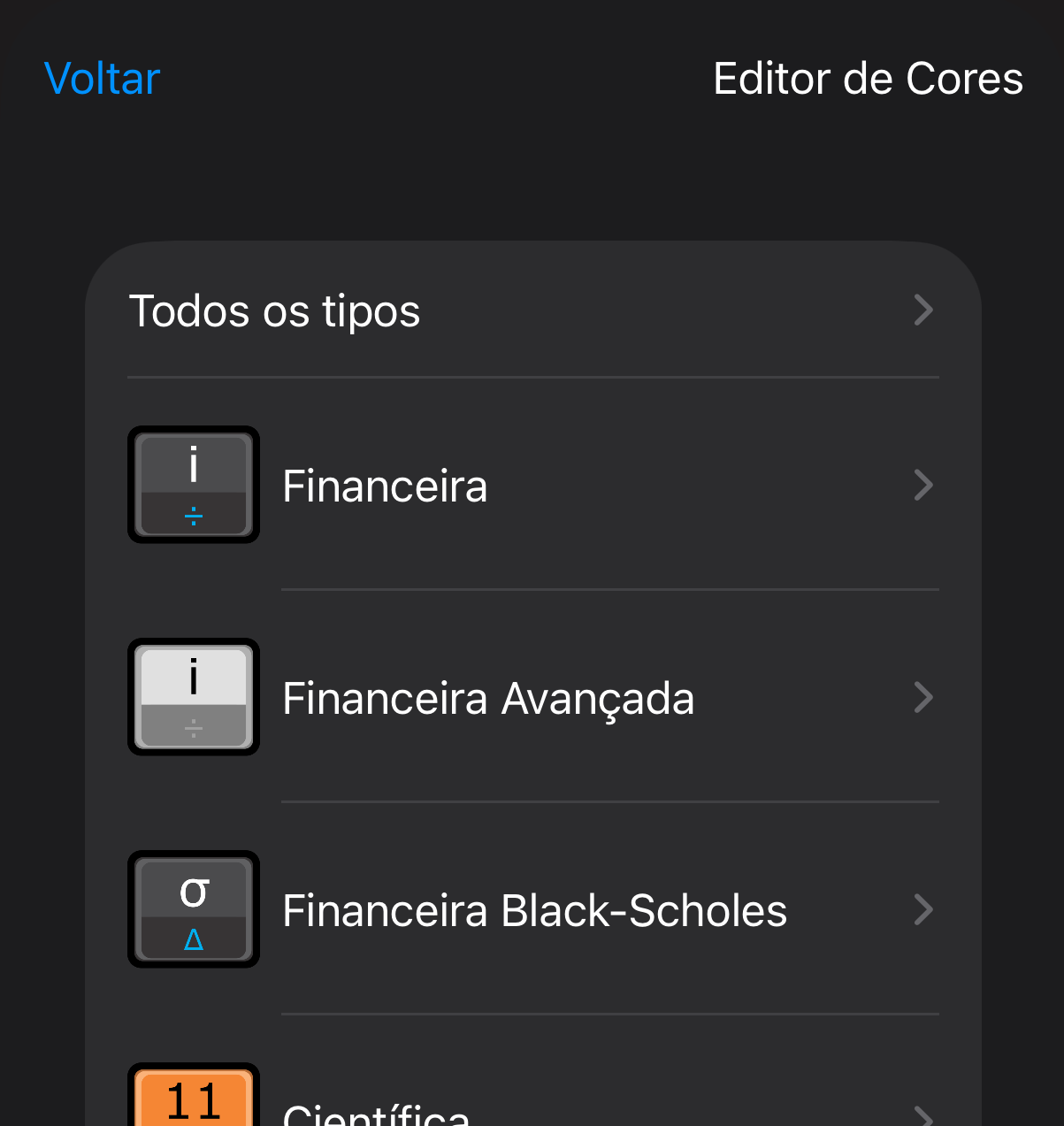Click the blue delta symbol on Black-Scholes icon
Image resolution: width=1064 pixels, height=1126 pixels.
[x=194, y=939]
